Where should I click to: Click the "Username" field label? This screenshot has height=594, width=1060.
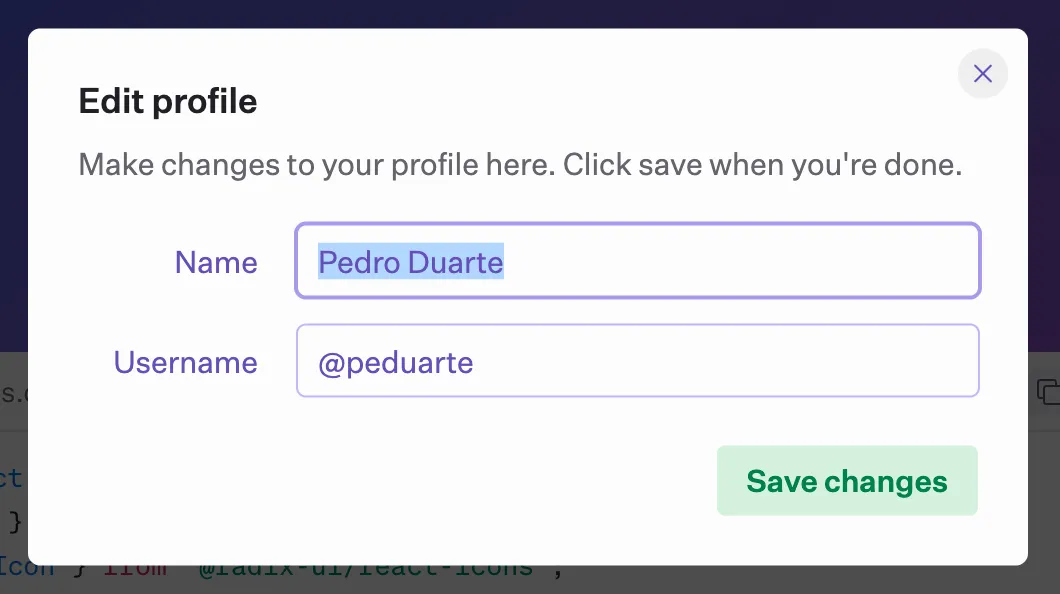(185, 362)
